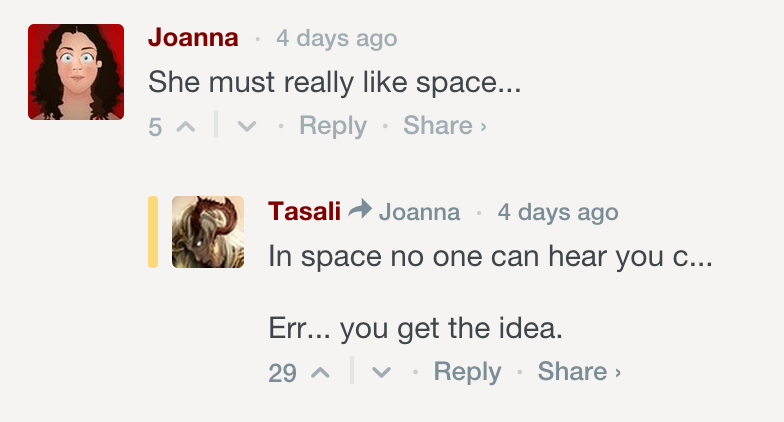Expand Share options on Joanna's comment
This screenshot has width=784, height=422.
(444, 126)
